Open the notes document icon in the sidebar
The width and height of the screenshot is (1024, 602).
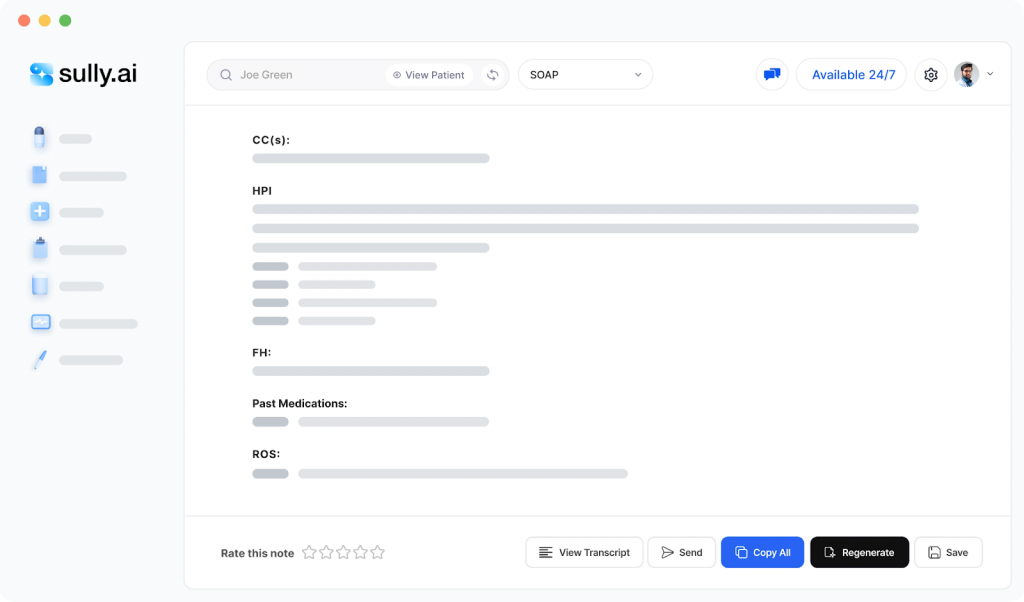(x=40, y=175)
